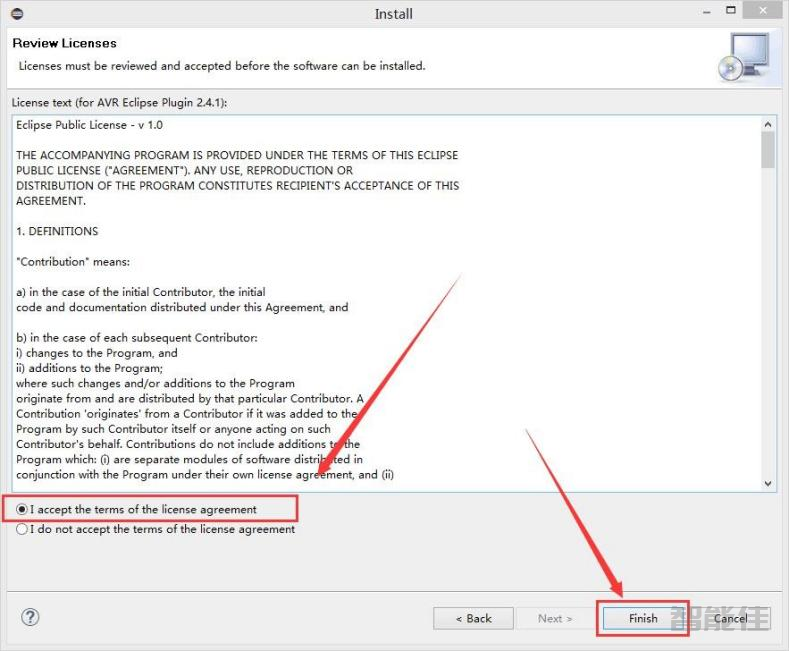This screenshot has height=651, width=789.
Task: Click the 'Eclipse Public License - v 1.0' line
Action: [x=89, y=125]
